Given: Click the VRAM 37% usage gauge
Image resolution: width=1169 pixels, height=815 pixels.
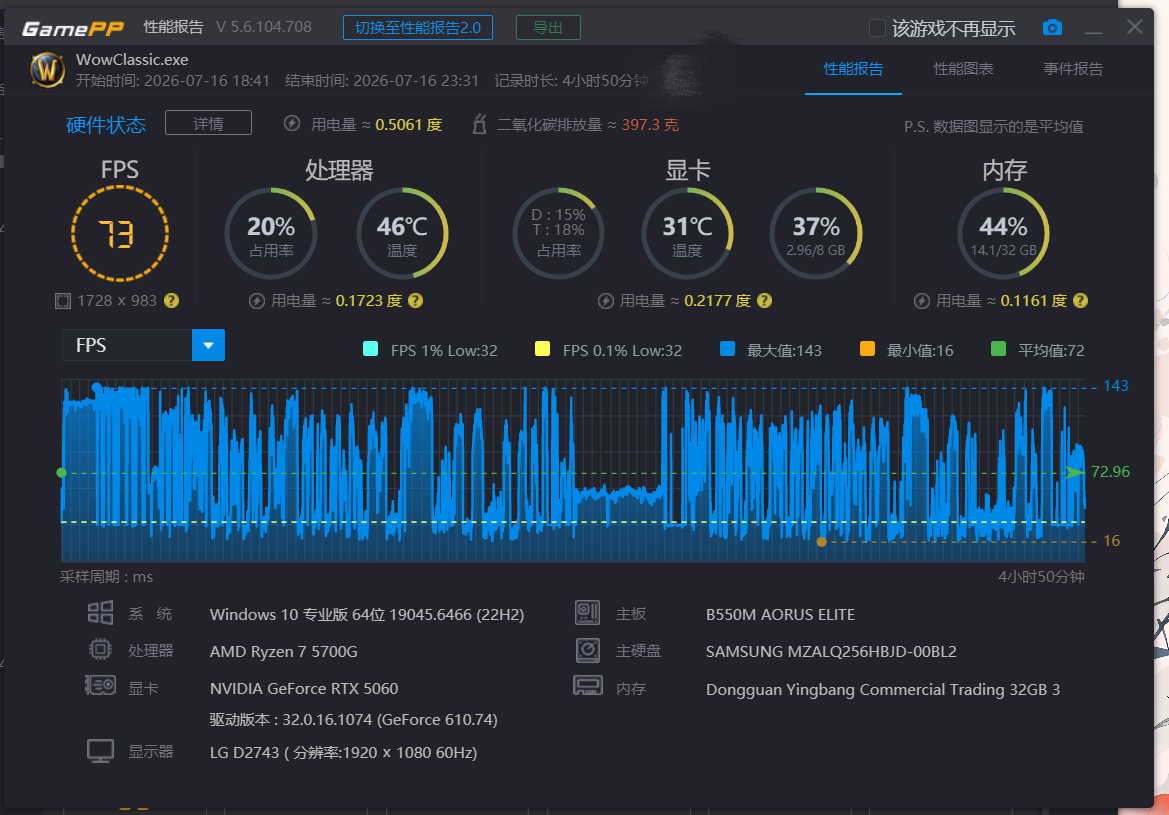Looking at the screenshot, I should pyautogui.click(x=816, y=233).
